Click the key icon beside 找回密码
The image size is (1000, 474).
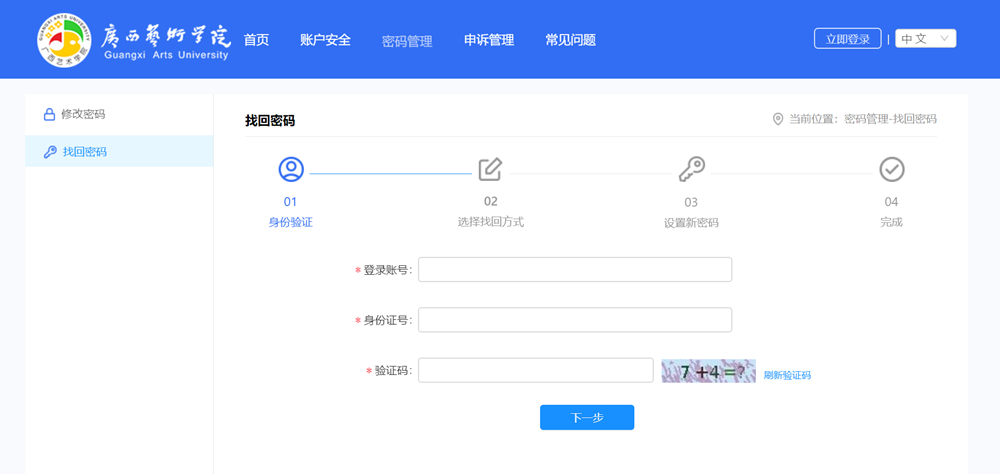(x=49, y=152)
